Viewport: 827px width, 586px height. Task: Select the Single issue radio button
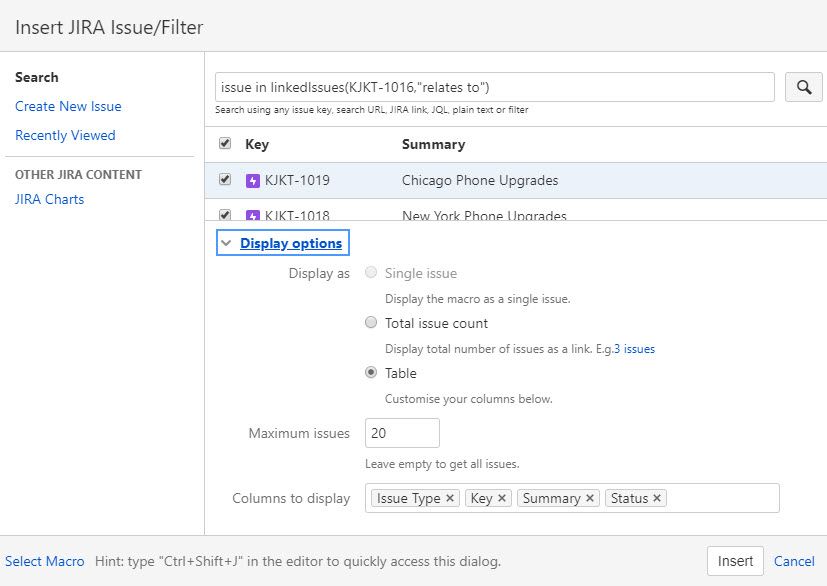[371, 272]
